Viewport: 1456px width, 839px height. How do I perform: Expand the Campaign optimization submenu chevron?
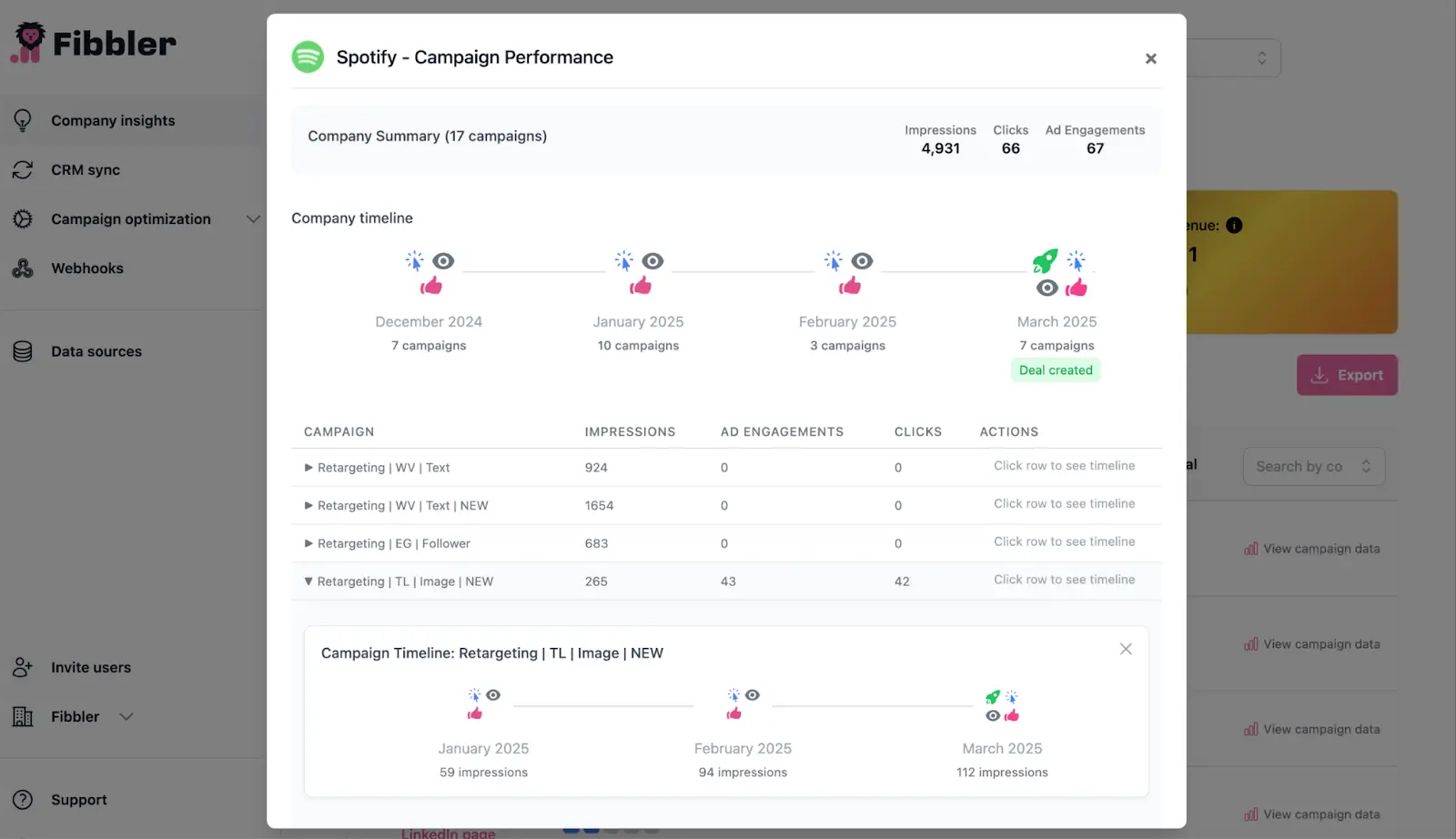tap(253, 219)
